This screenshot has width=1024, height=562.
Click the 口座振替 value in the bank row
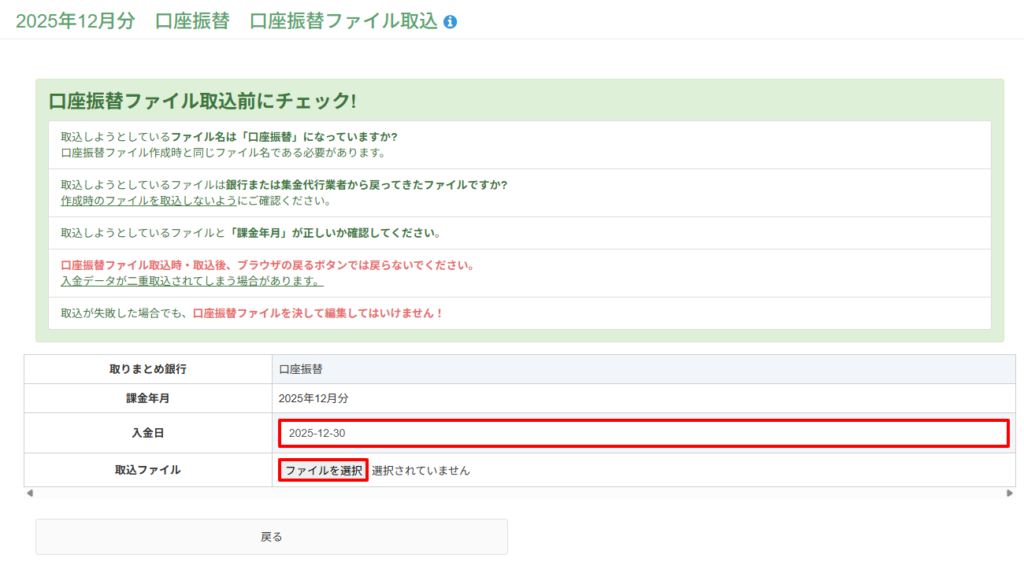coord(307,369)
